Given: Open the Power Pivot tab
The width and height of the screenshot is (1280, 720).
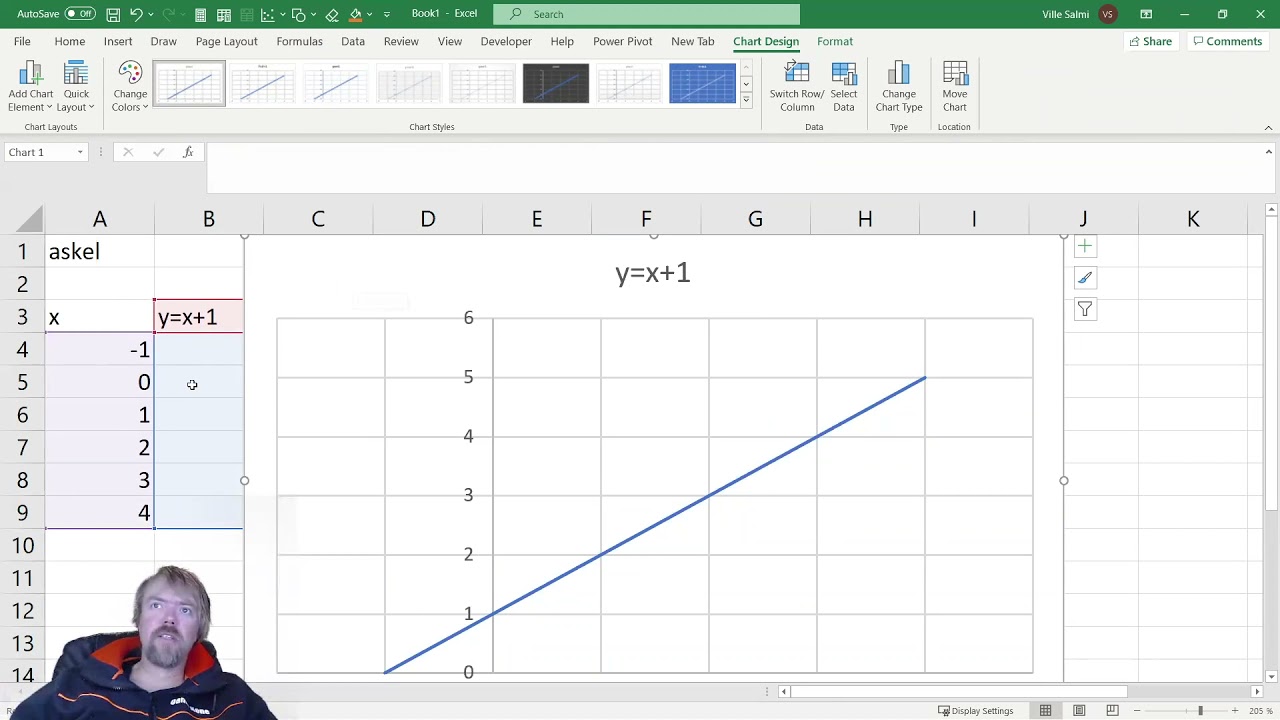Looking at the screenshot, I should coord(622,41).
